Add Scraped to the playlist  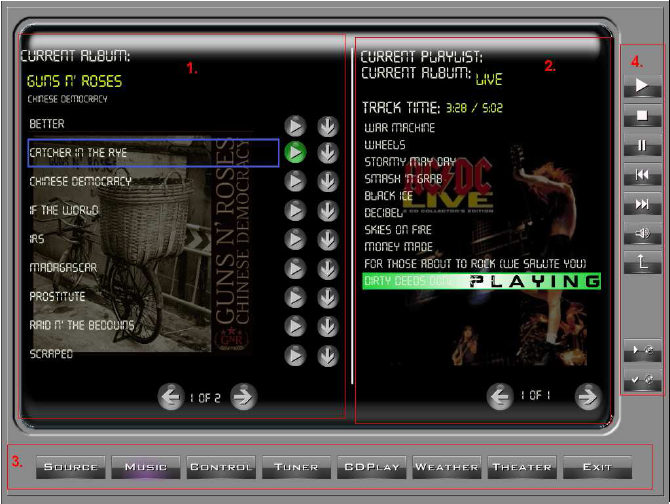pyautogui.click(x=328, y=355)
